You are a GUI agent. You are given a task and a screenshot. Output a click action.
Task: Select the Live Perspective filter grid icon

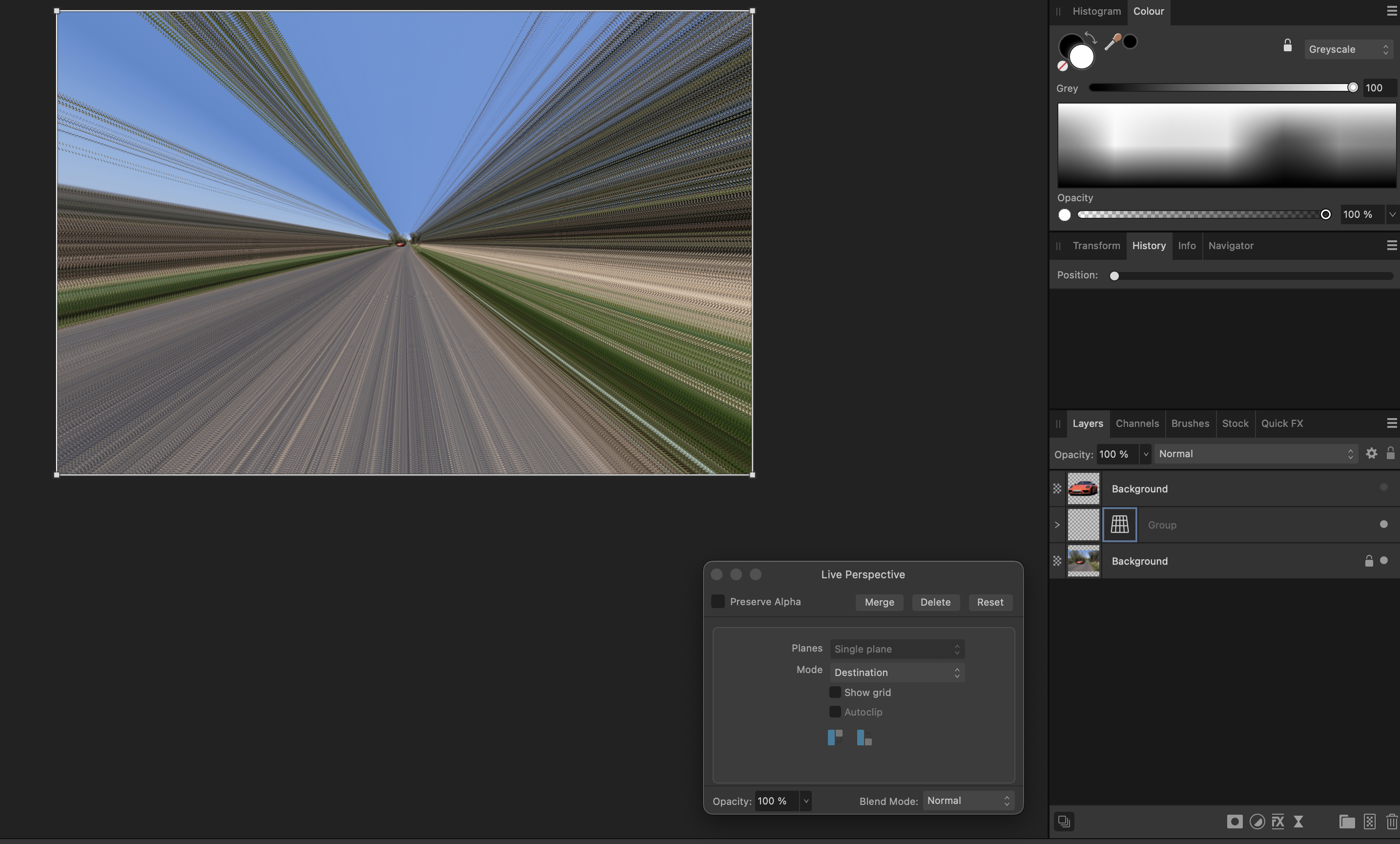pos(1119,525)
